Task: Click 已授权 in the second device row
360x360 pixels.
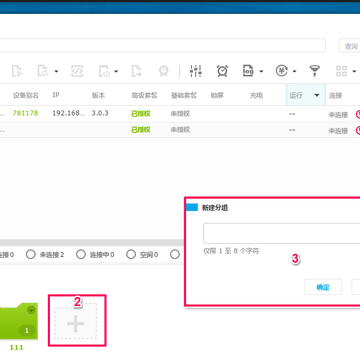Action: click(141, 130)
